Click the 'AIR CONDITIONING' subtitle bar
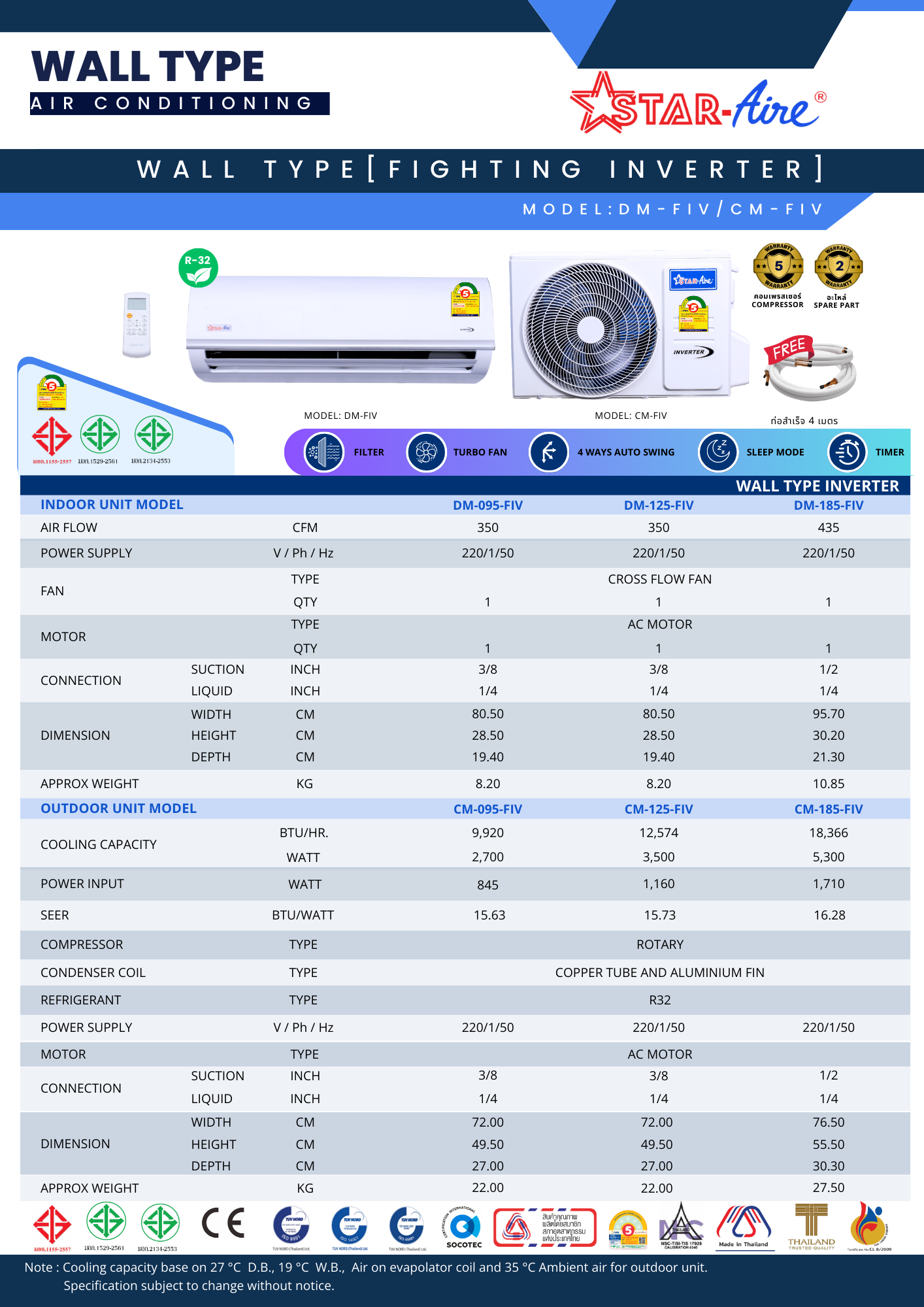Viewport: 924px width, 1307px height. (x=180, y=103)
